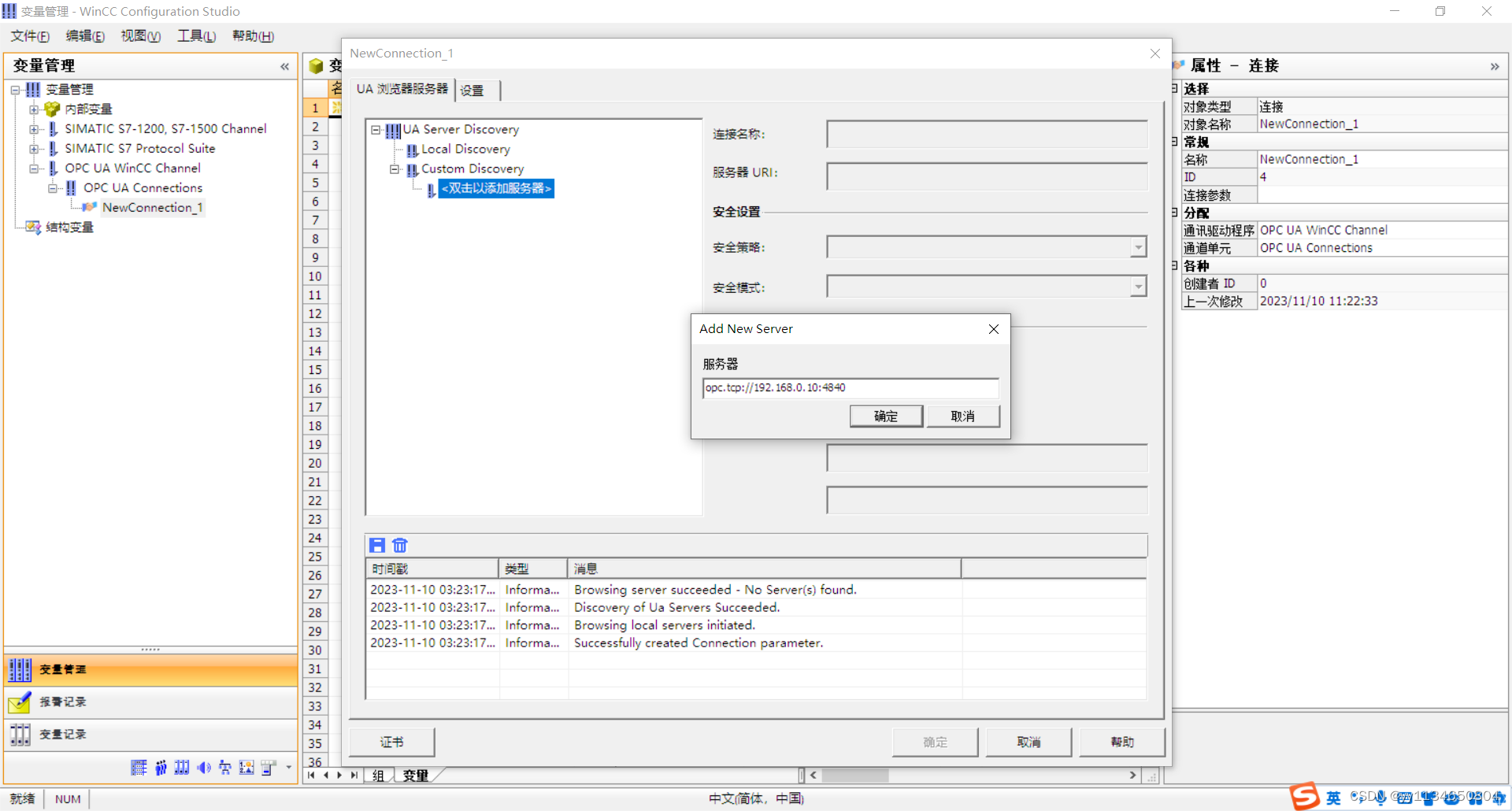The width and height of the screenshot is (1512, 811).
Task: Confirm with 确定 in Add New Server dialog
Action: (886, 416)
